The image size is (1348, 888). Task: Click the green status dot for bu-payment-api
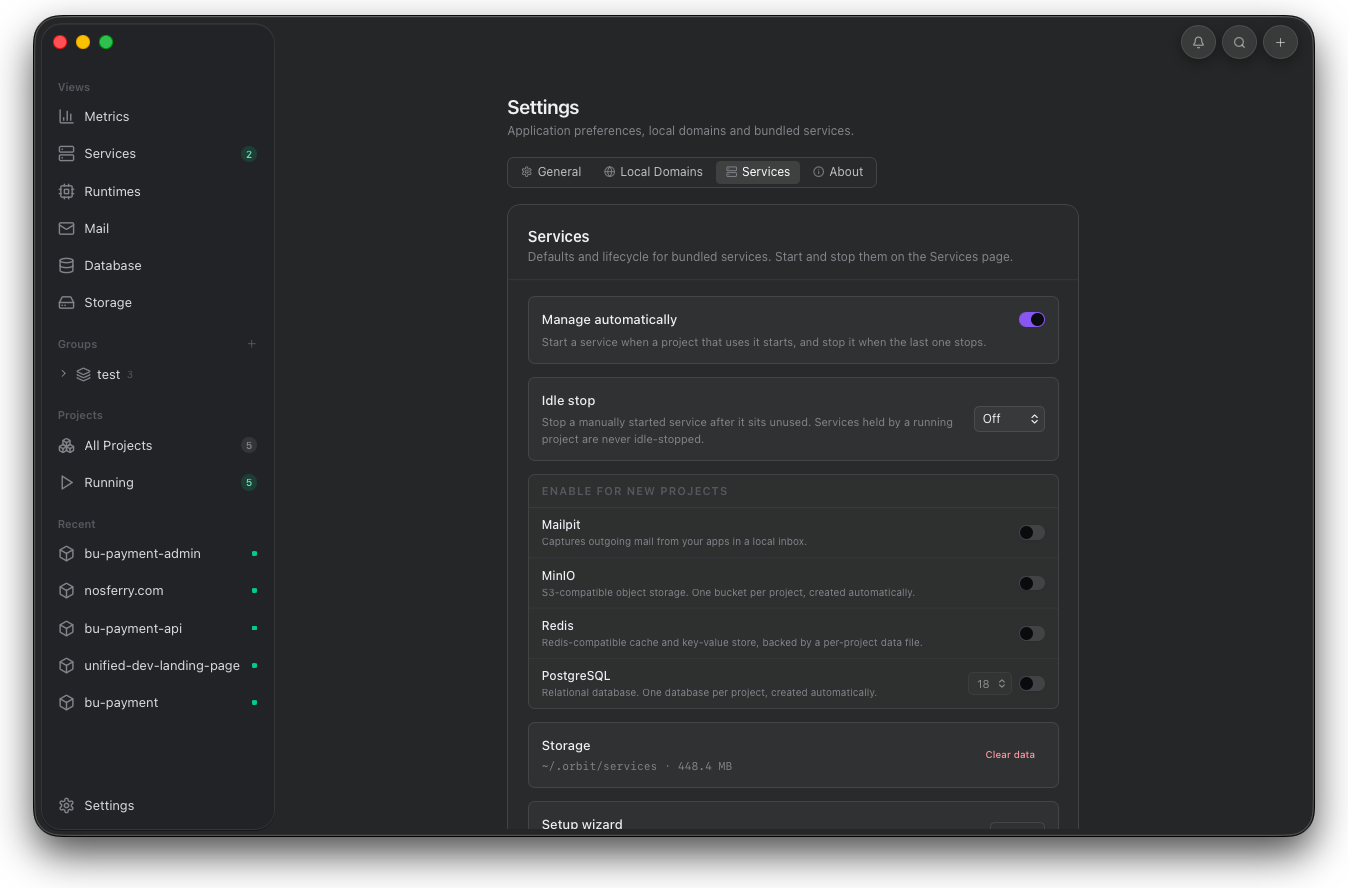pyautogui.click(x=254, y=628)
